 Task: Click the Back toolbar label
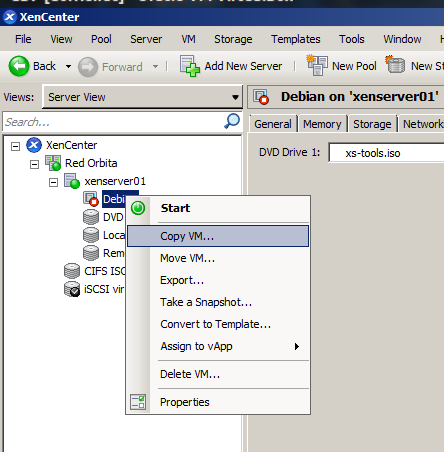44,66
